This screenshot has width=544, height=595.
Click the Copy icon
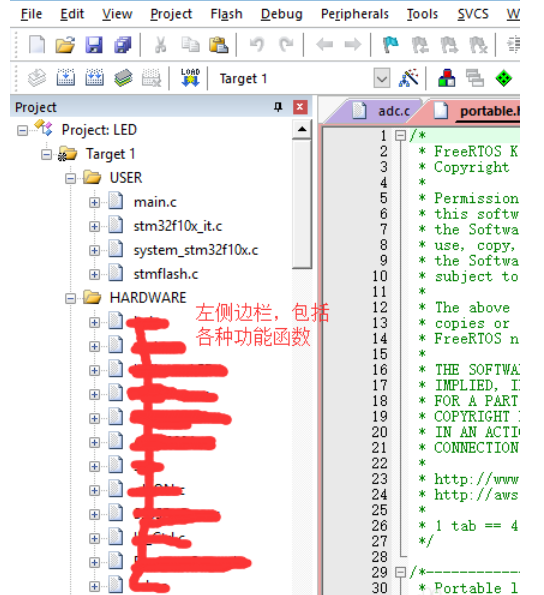pyautogui.click(x=190, y=44)
